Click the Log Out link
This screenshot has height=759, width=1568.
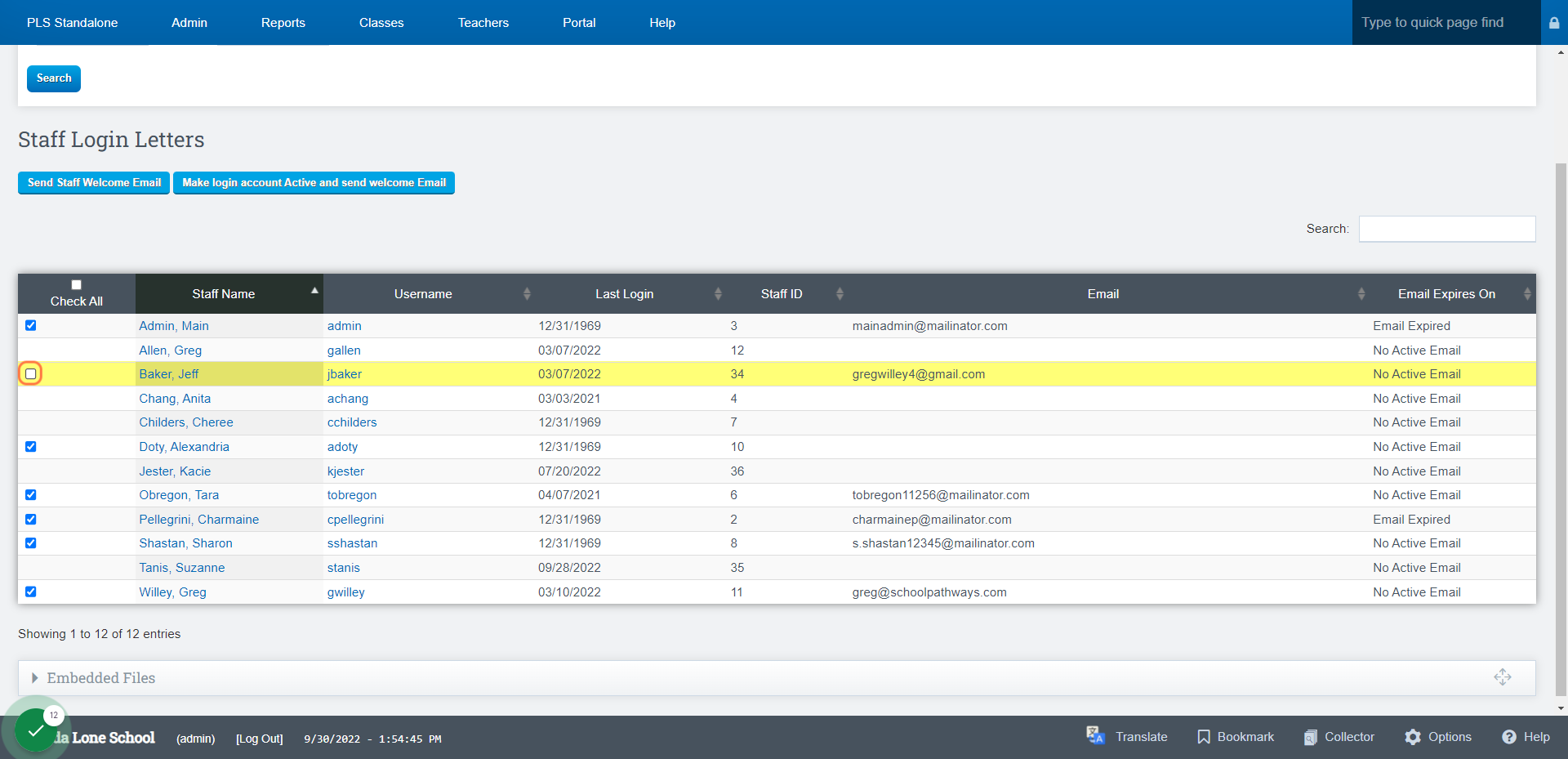pyautogui.click(x=260, y=739)
